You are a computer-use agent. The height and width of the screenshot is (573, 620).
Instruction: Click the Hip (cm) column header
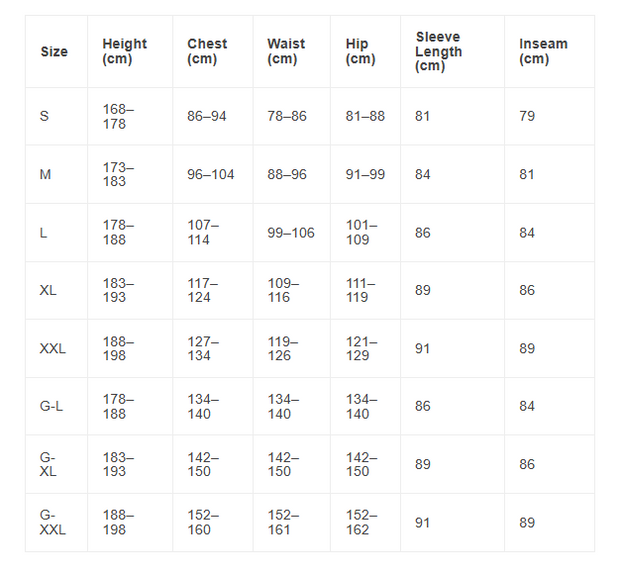click(360, 51)
